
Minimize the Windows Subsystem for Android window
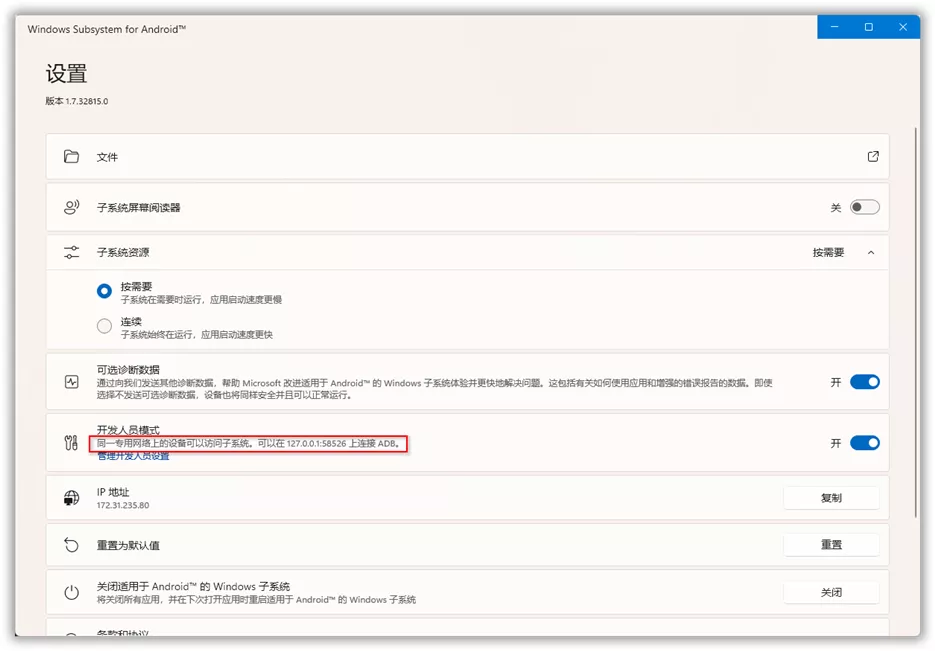point(834,27)
